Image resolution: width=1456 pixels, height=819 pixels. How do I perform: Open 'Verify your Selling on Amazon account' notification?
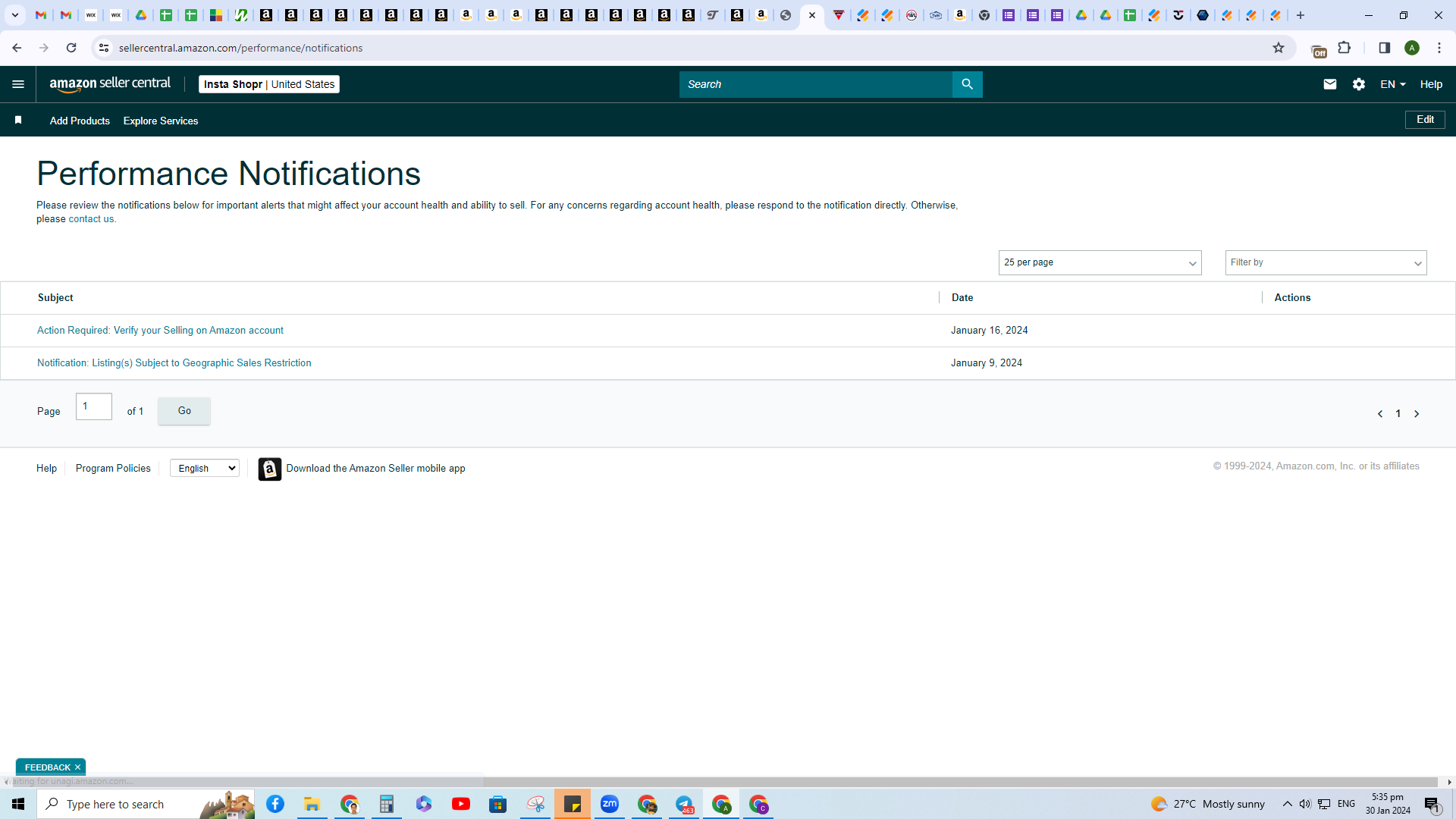click(160, 331)
